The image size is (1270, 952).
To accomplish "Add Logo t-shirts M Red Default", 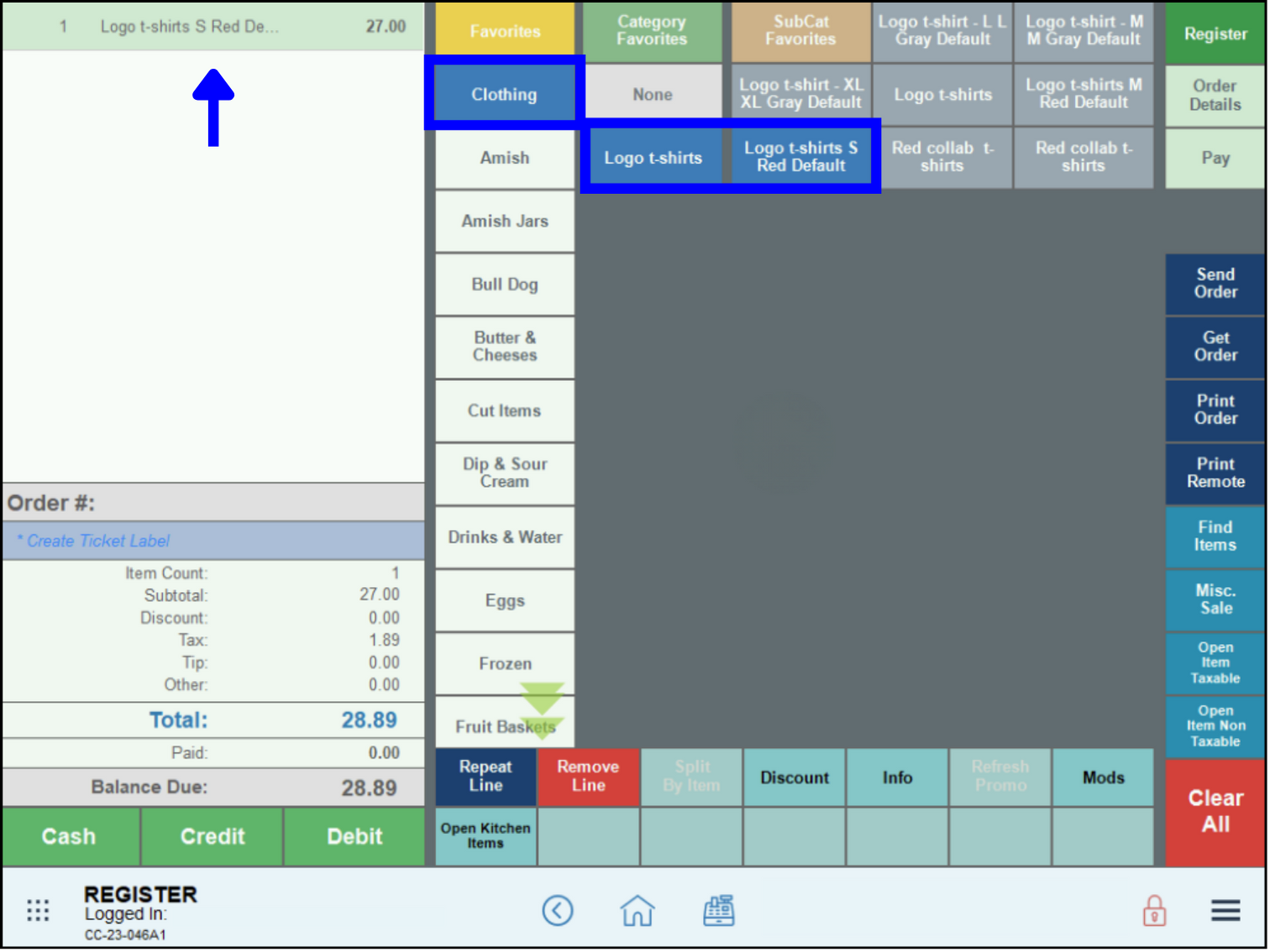I will [x=1084, y=94].
